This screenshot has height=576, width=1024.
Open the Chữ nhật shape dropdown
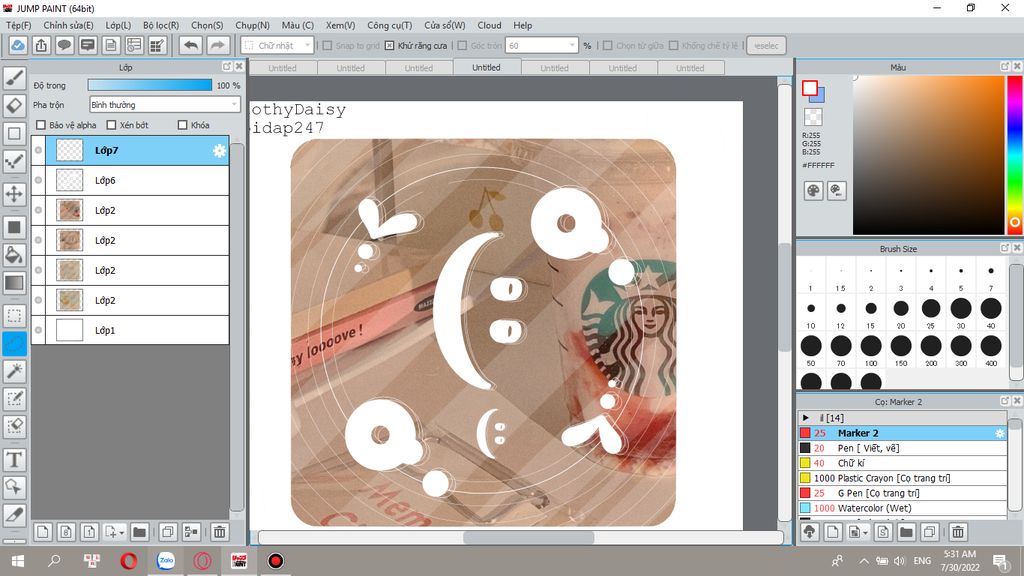point(277,46)
